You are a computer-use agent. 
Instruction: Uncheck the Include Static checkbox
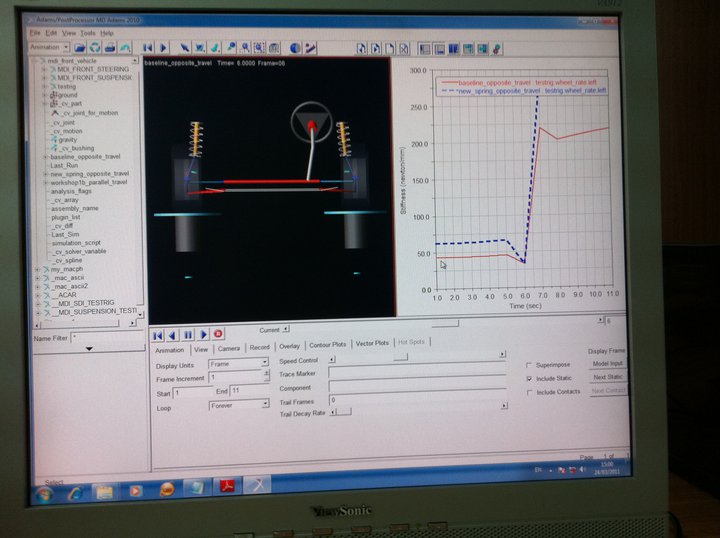(529, 379)
